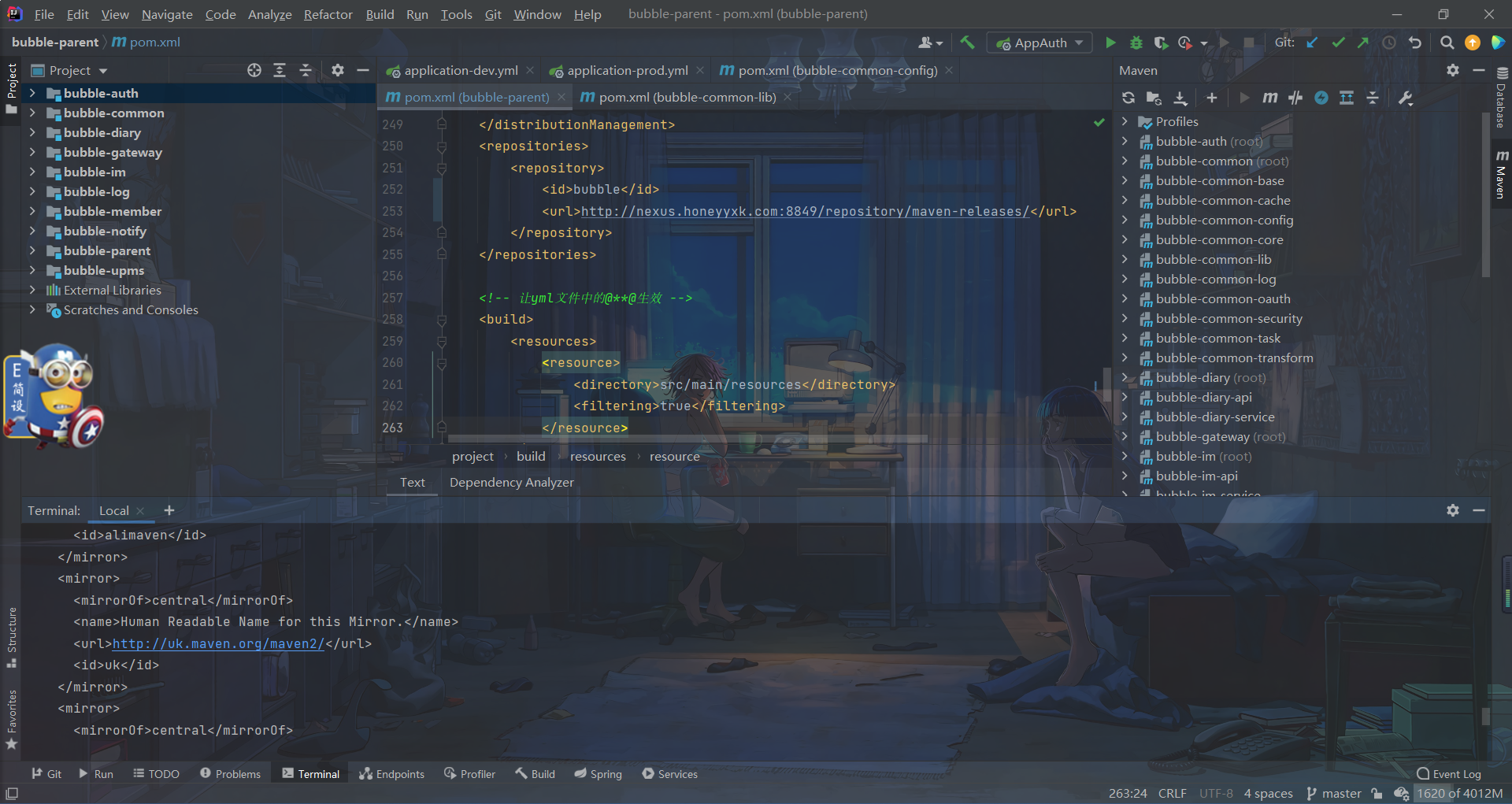Open the Database side tool window
This screenshot has height=804, width=1512.
1501,98
